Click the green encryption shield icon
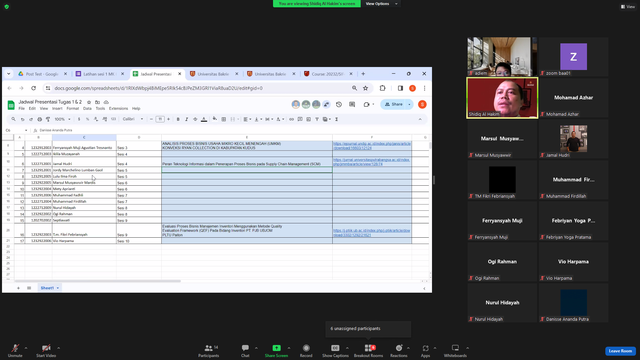This screenshot has height=360, width=640. [7, 7]
